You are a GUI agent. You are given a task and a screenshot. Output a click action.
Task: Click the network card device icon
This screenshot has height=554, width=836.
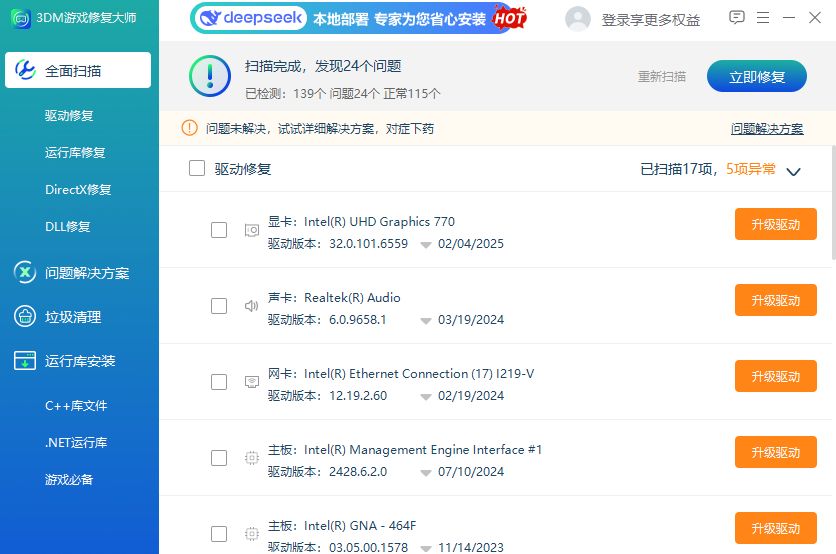pyautogui.click(x=252, y=382)
